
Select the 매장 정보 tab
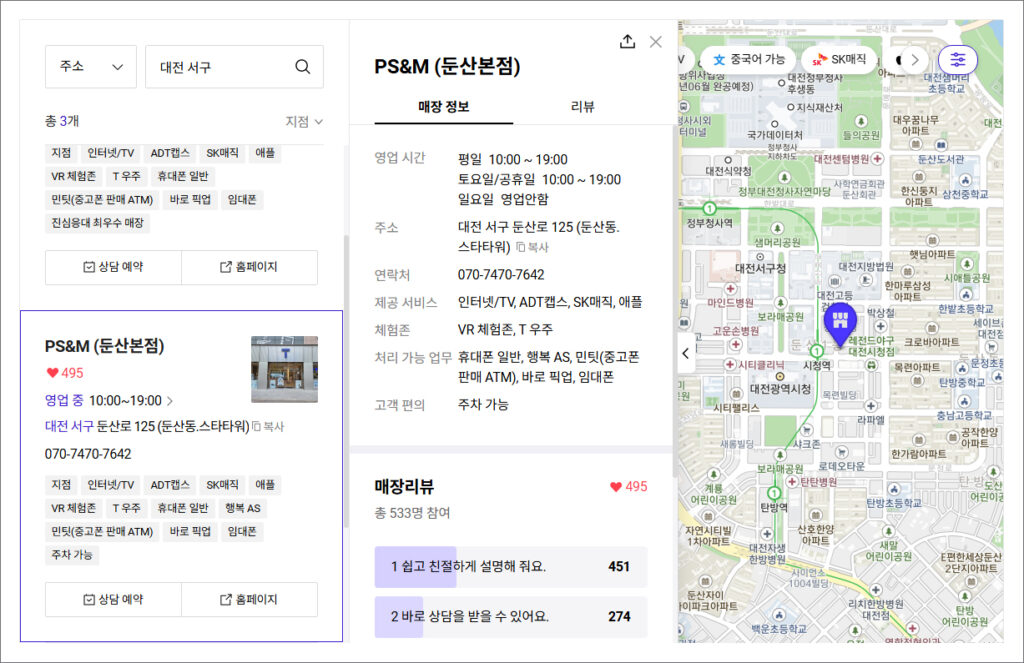443,106
